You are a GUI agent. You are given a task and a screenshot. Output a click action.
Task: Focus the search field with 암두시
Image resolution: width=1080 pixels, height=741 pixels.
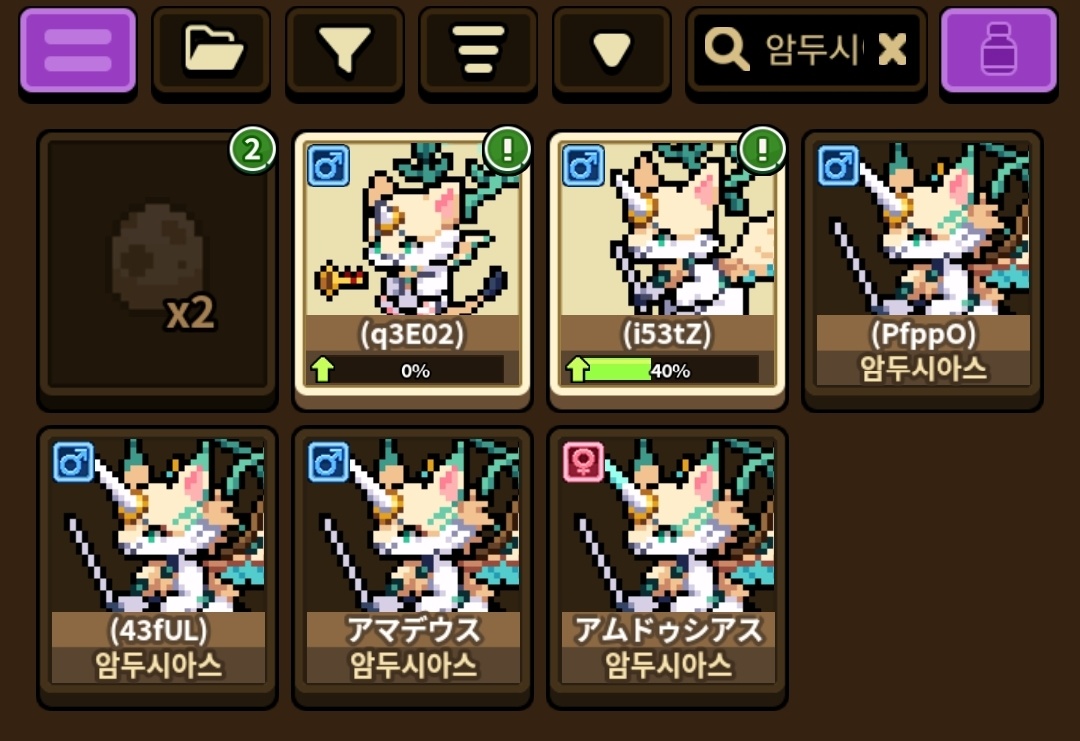[807, 51]
